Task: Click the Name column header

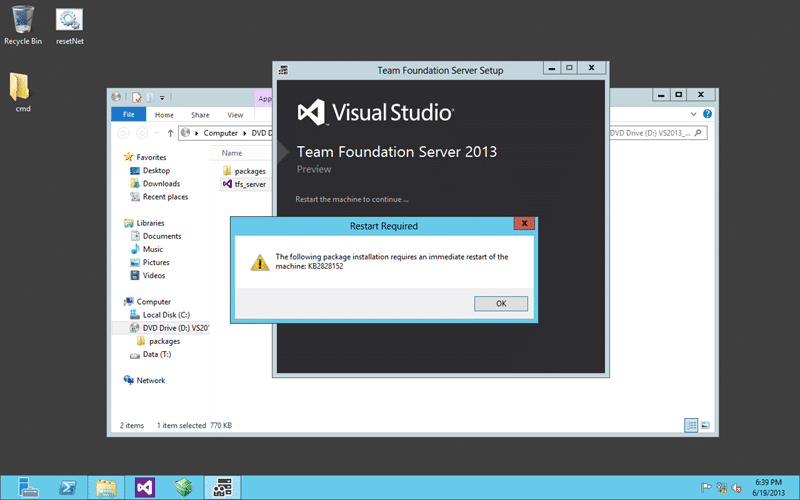Action: (x=232, y=153)
